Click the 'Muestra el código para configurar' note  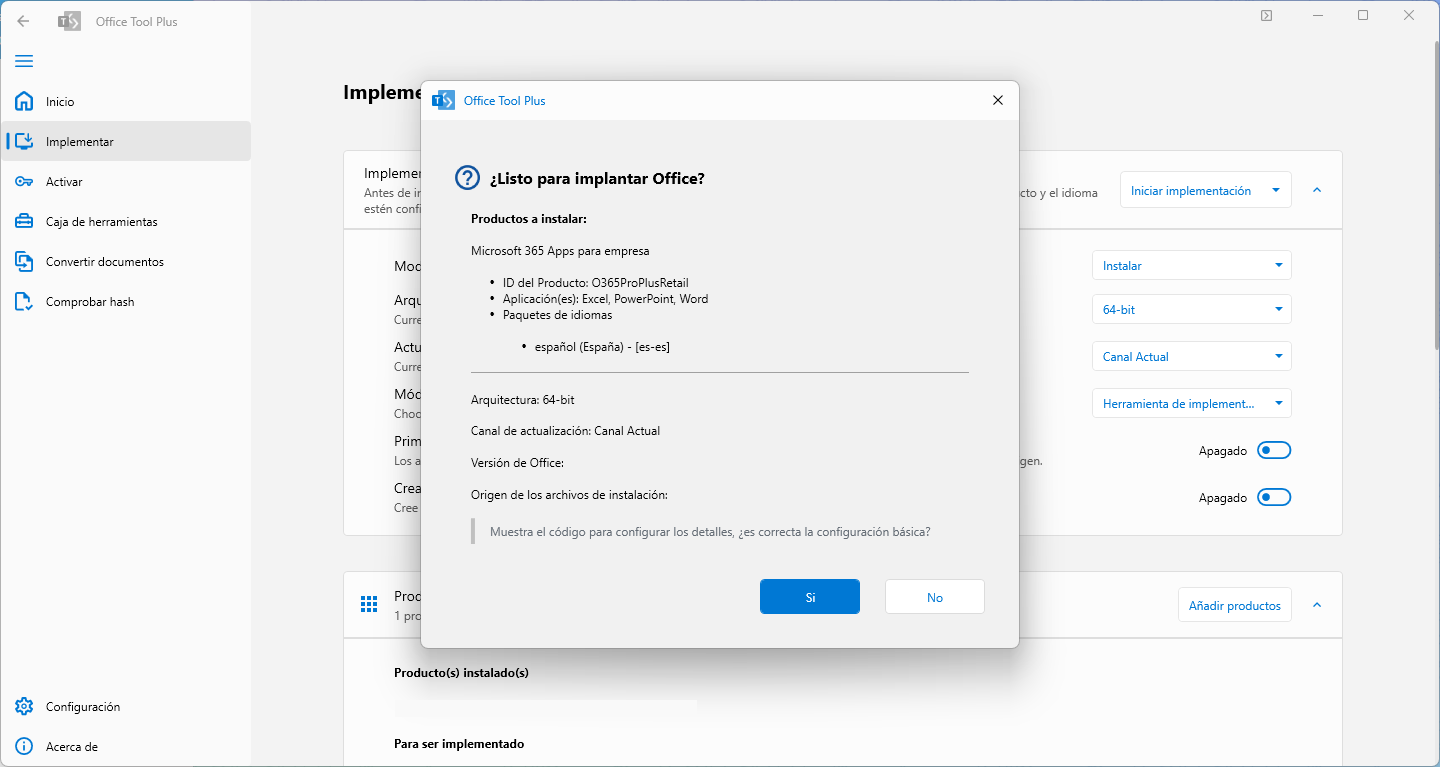[x=710, y=531]
